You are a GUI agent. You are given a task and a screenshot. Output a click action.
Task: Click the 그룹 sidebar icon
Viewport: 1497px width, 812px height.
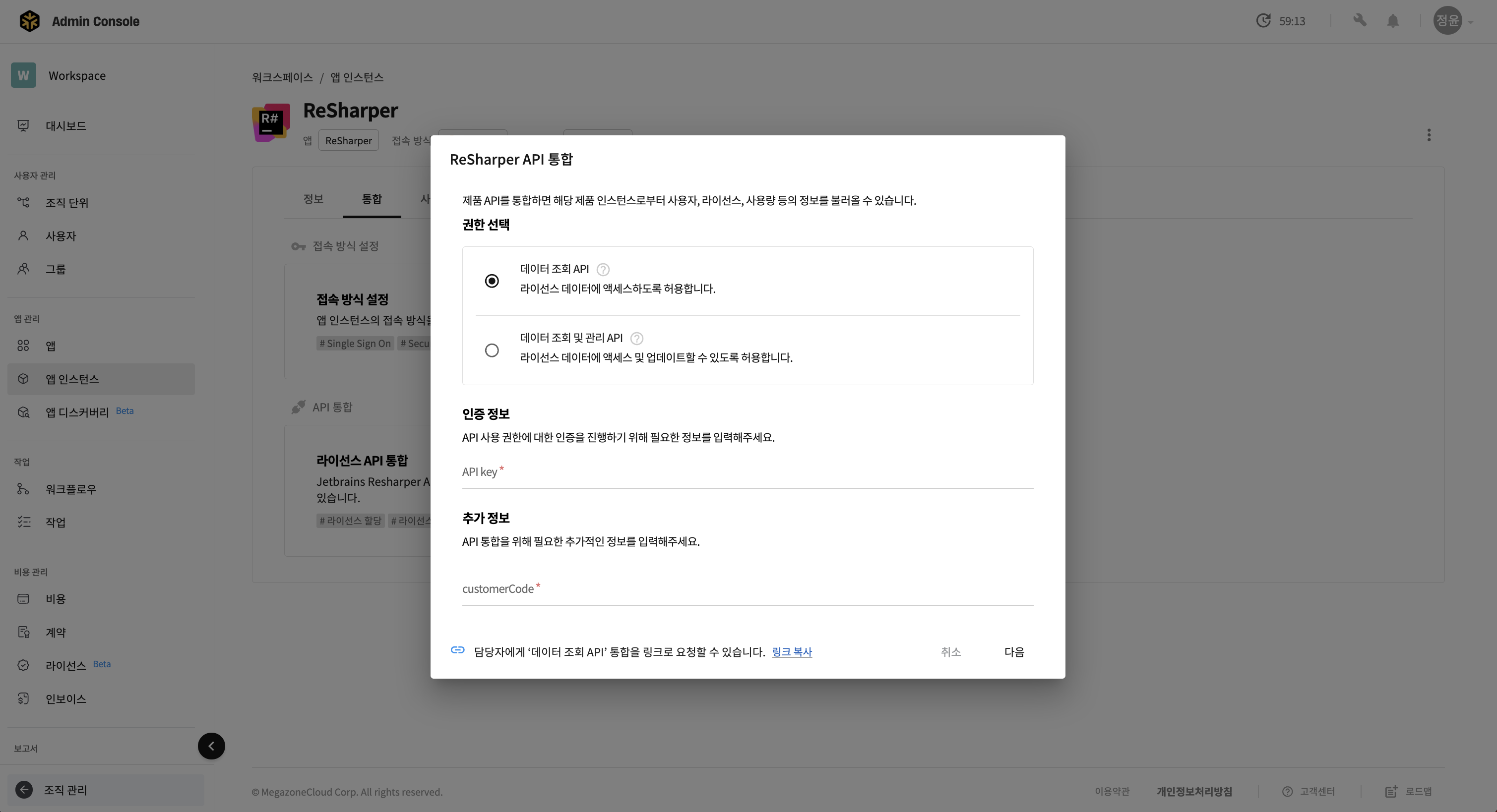click(23, 269)
